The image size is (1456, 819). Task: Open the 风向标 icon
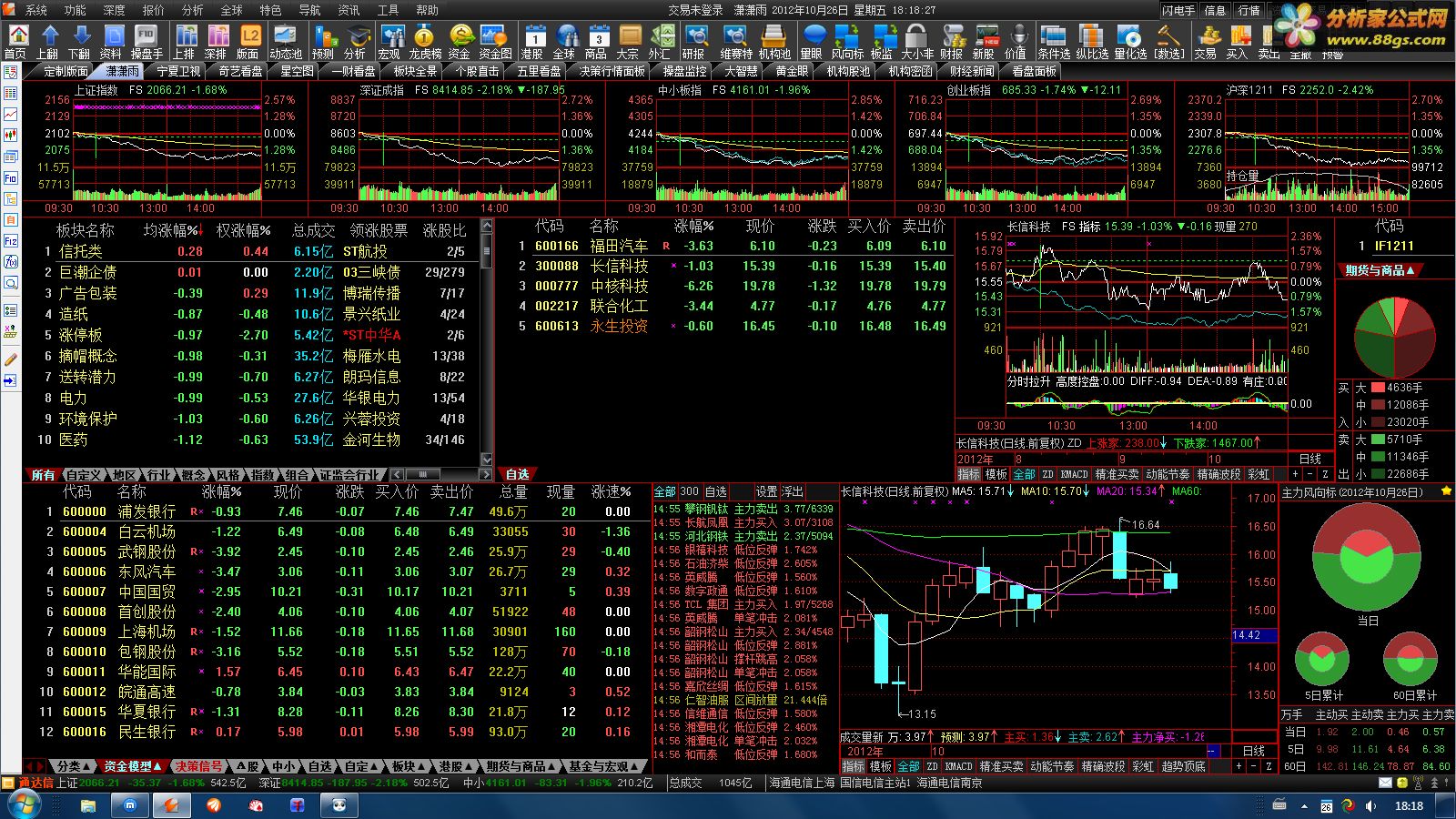(847, 41)
